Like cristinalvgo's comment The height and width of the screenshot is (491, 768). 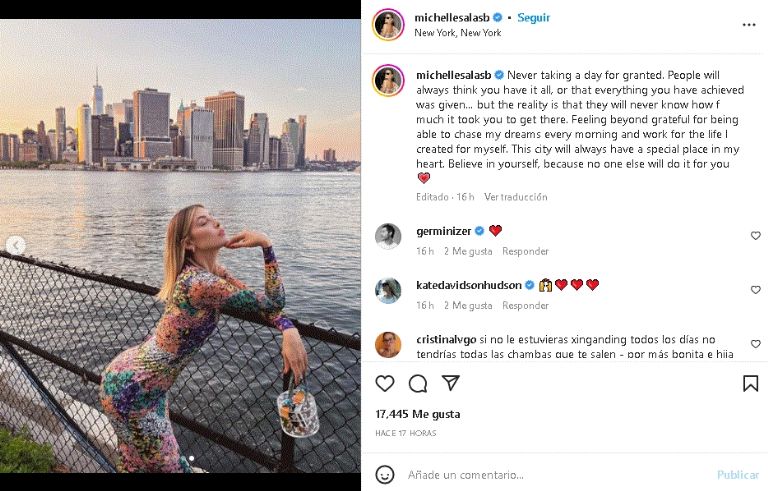pyautogui.click(x=755, y=344)
